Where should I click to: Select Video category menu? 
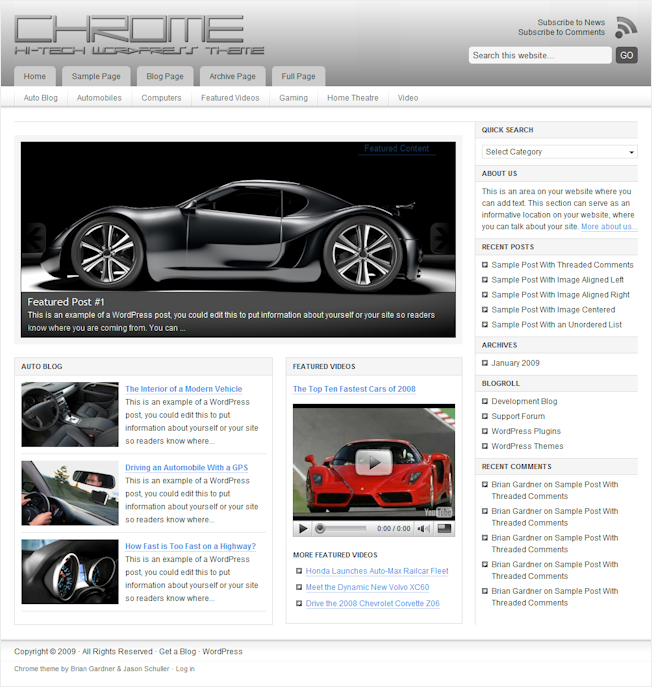click(x=408, y=98)
